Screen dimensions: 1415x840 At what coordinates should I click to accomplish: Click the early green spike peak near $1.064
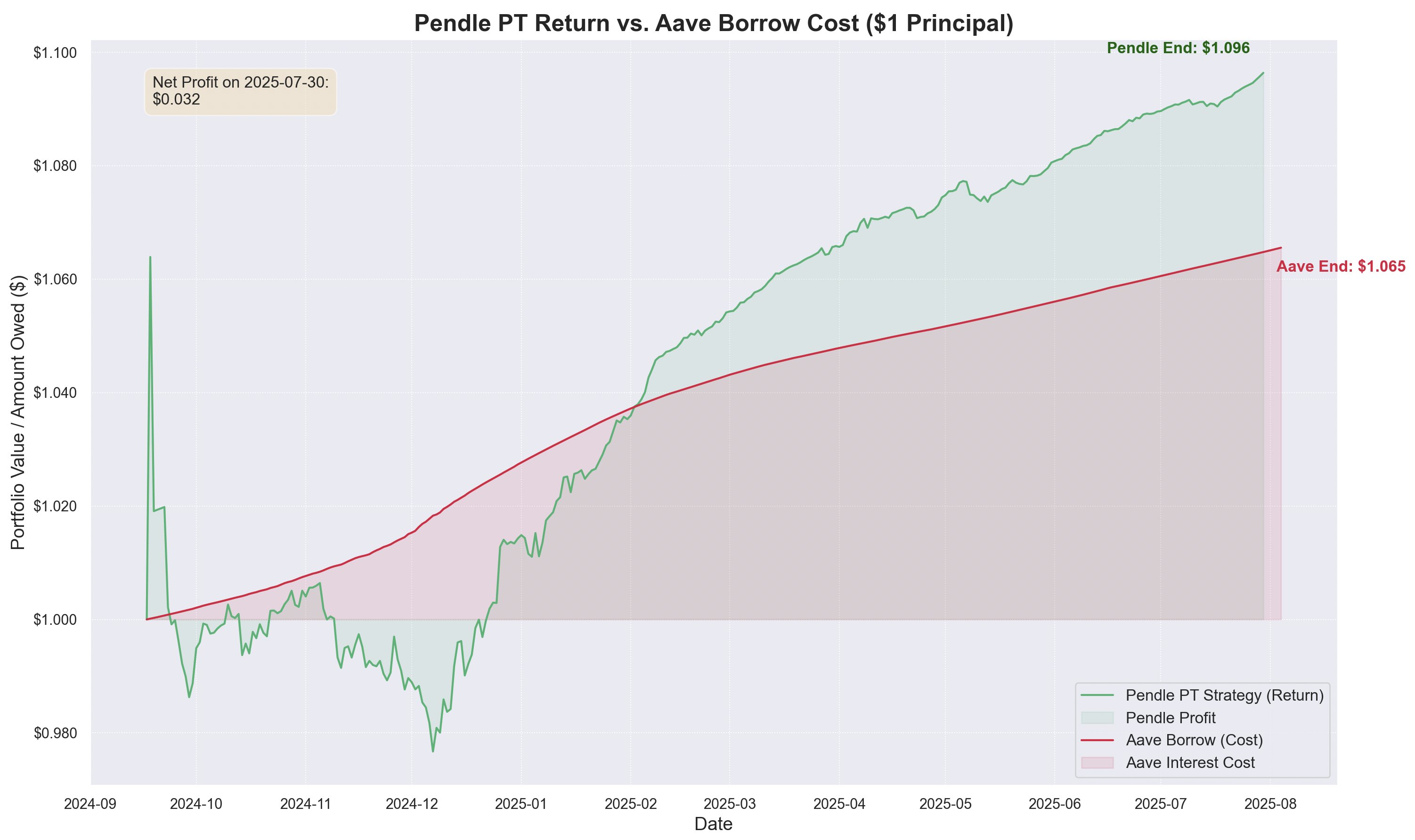pos(150,257)
